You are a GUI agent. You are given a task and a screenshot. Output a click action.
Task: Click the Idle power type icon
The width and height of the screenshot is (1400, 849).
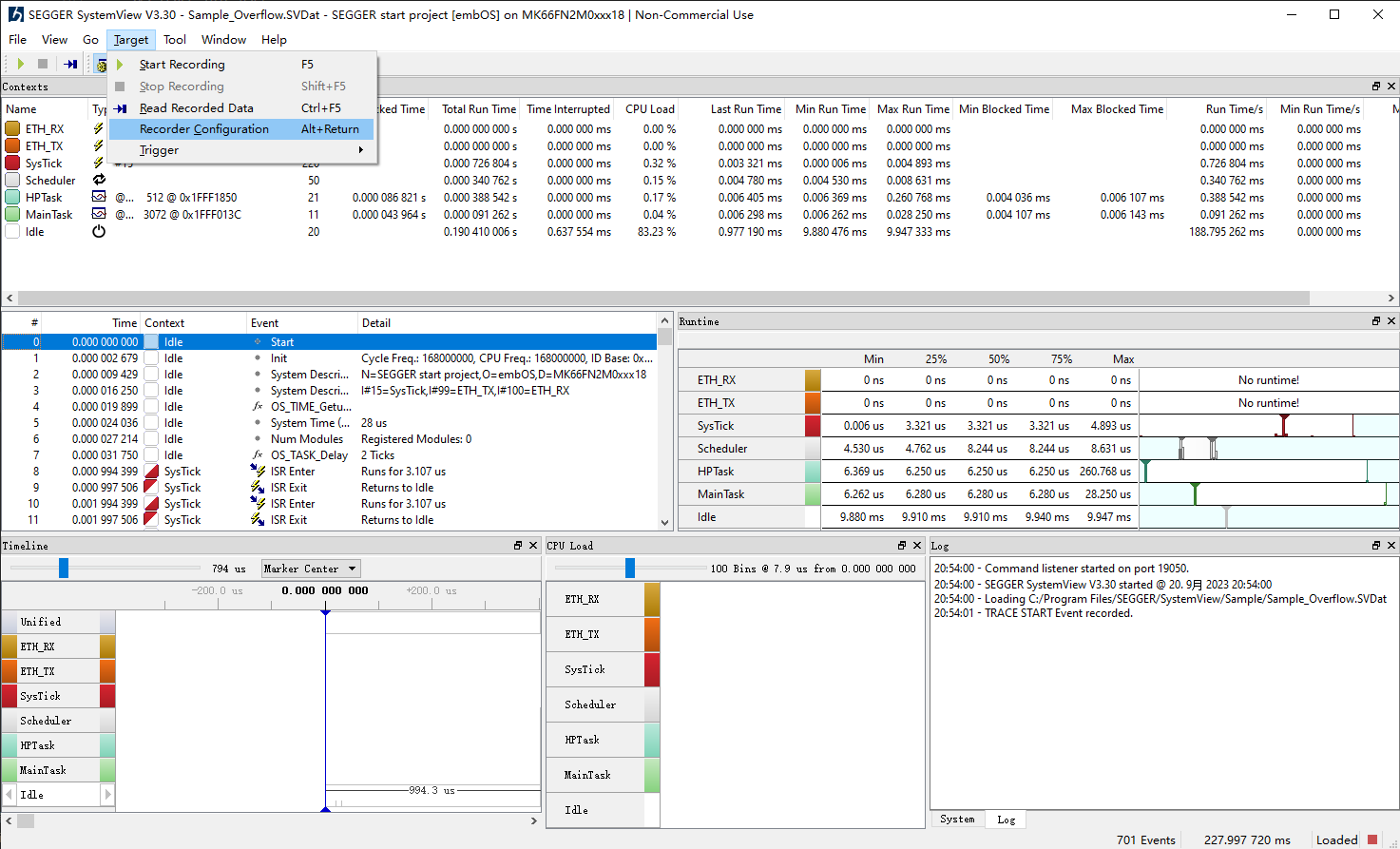point(98,231)
